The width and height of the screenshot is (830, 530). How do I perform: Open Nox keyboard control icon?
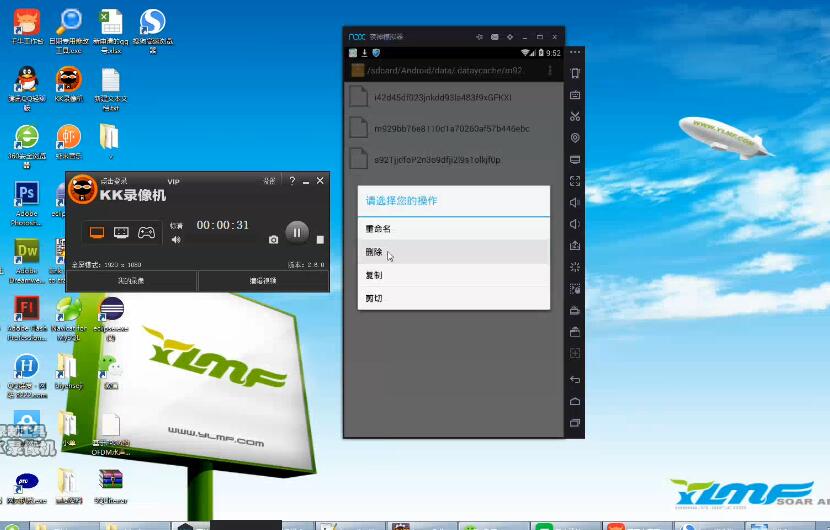[x=575, y=95]
